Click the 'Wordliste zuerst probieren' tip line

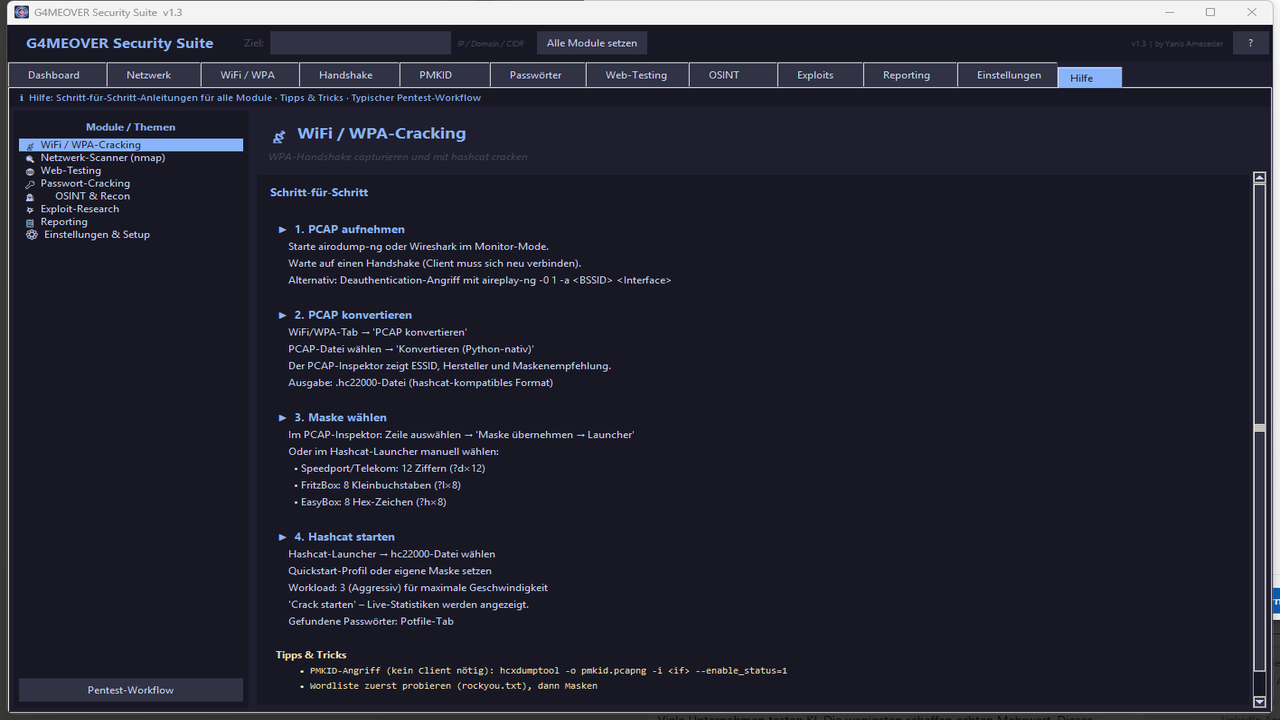[449, 686]
